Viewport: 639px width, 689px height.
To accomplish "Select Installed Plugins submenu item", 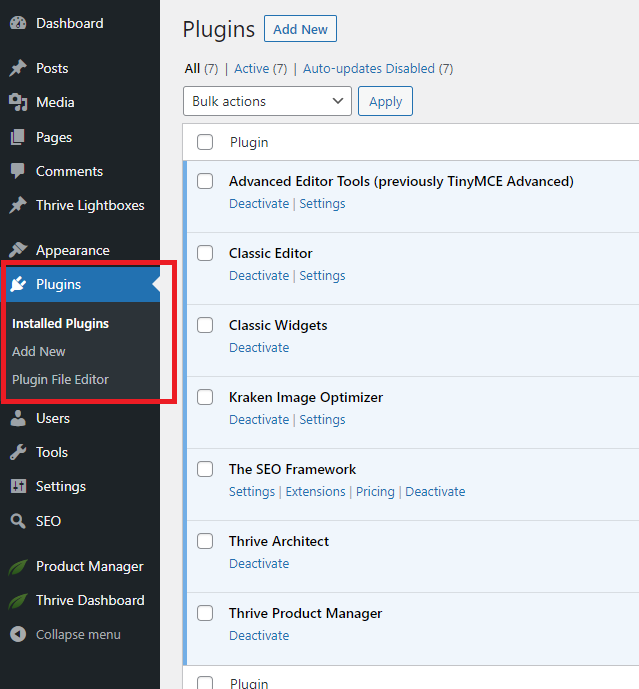I will 60,323.
